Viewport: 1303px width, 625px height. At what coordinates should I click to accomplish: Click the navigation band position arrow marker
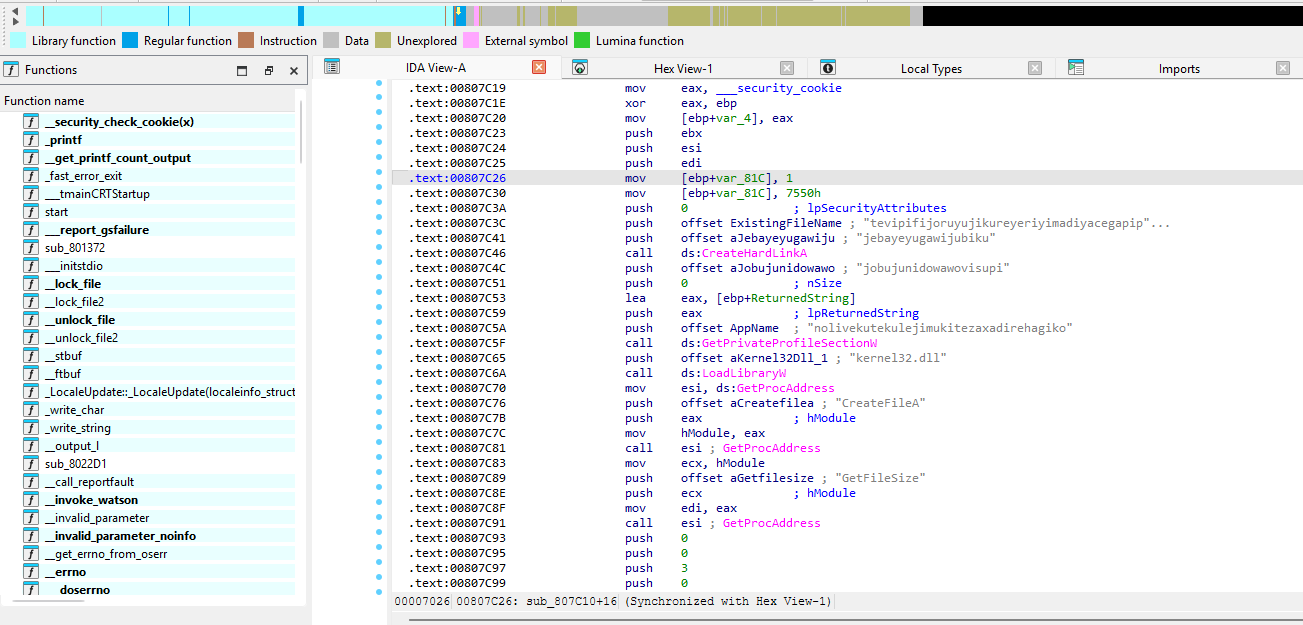(x=459, y=14)
